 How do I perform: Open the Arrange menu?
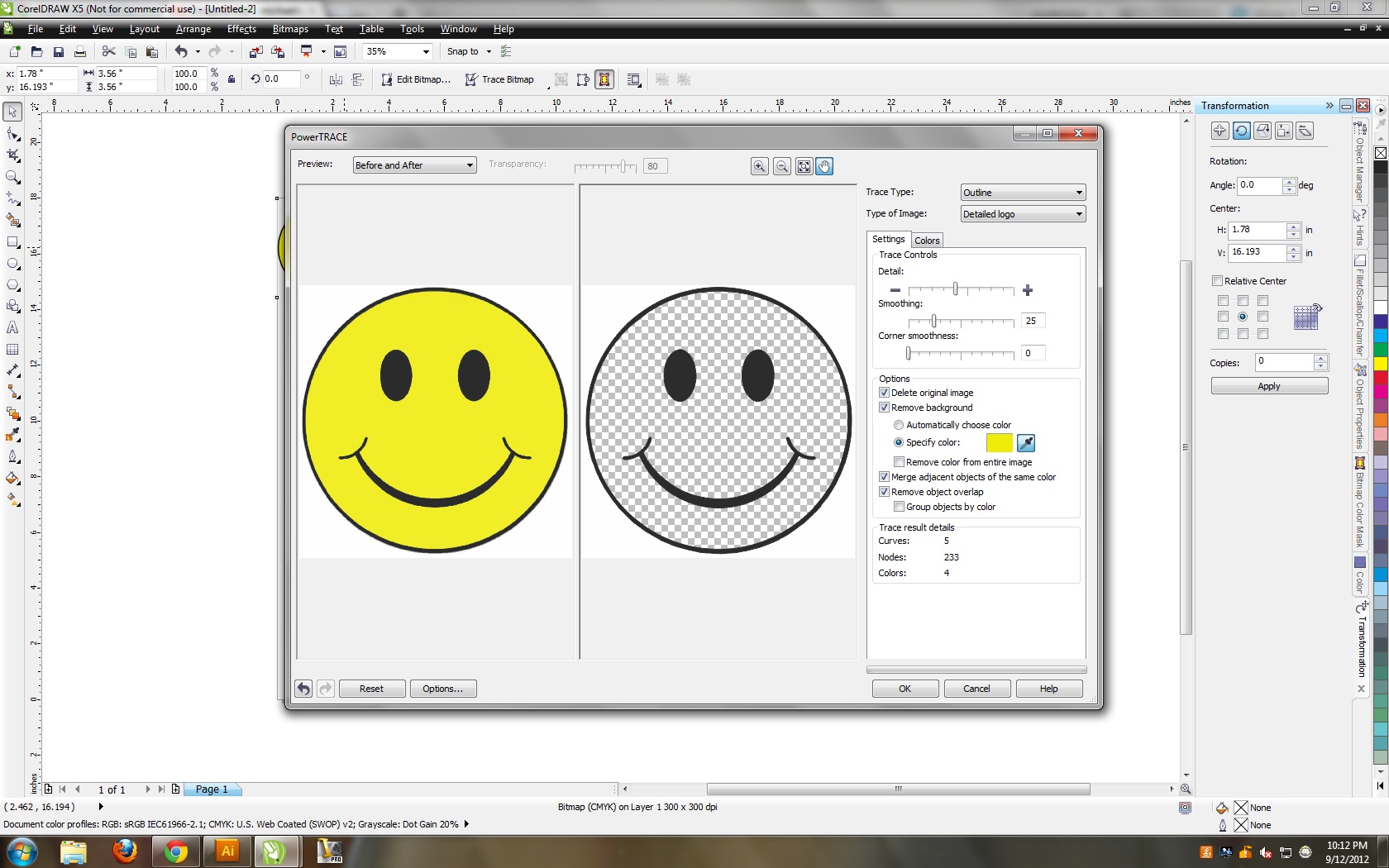tap(193, 29)
